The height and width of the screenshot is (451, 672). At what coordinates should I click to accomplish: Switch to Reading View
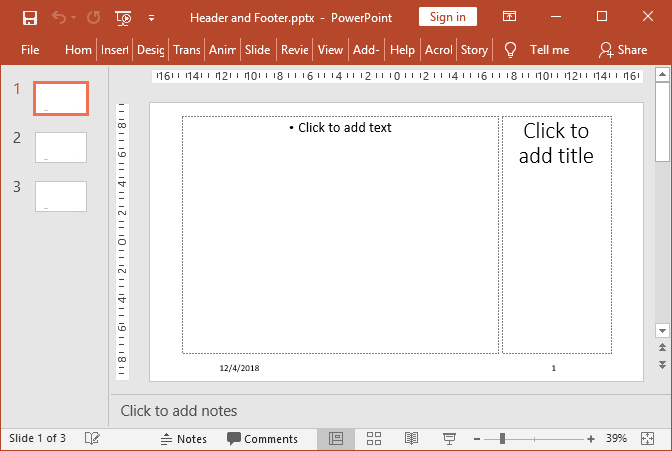pyautogui.click(x=411, y=438)
